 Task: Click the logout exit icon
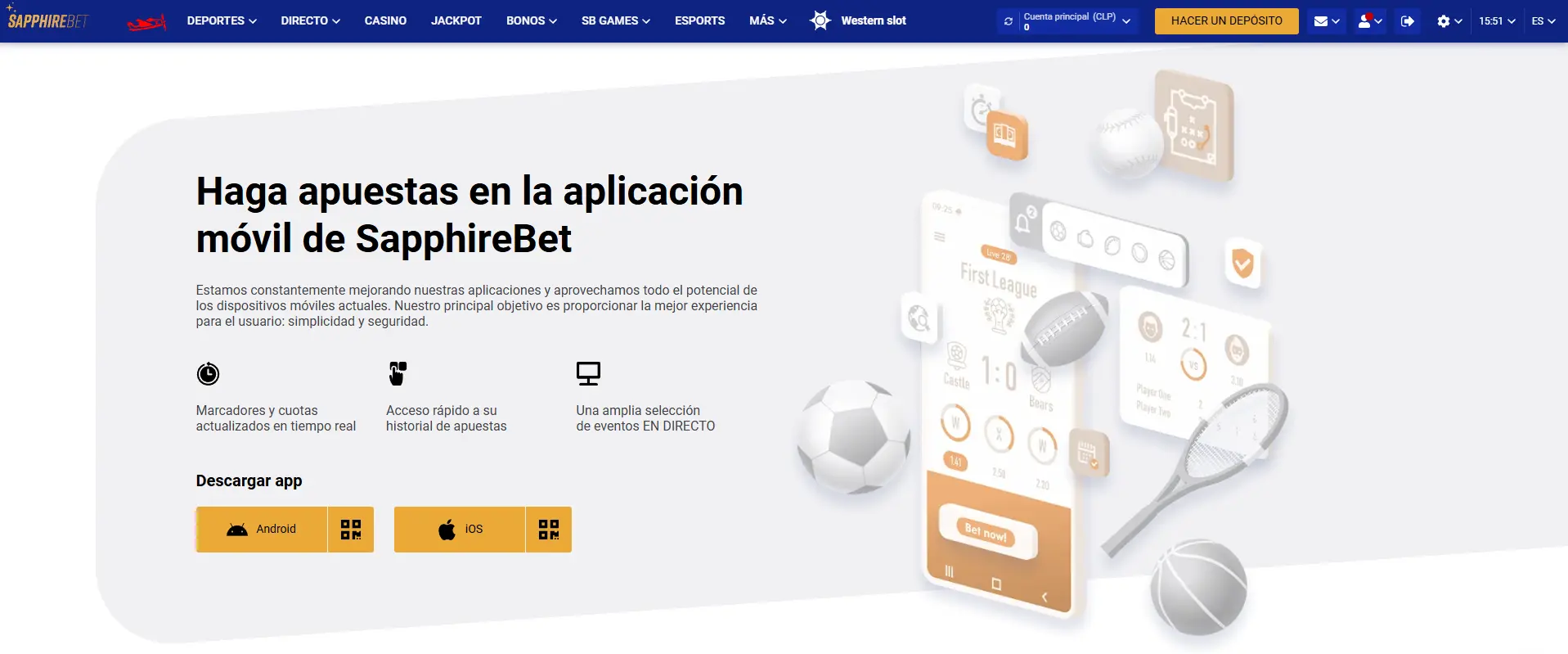click(x=1407, y=21)
